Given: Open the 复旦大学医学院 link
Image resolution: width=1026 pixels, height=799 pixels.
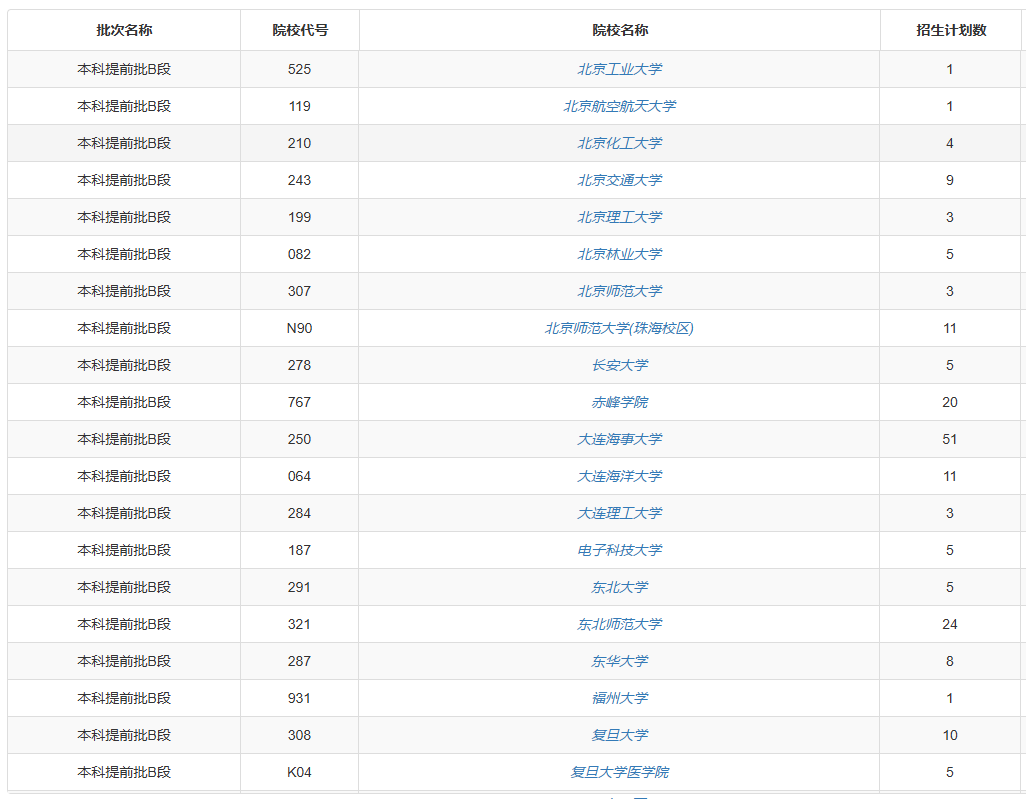Looking at the screenshot, I should [620, 772].
